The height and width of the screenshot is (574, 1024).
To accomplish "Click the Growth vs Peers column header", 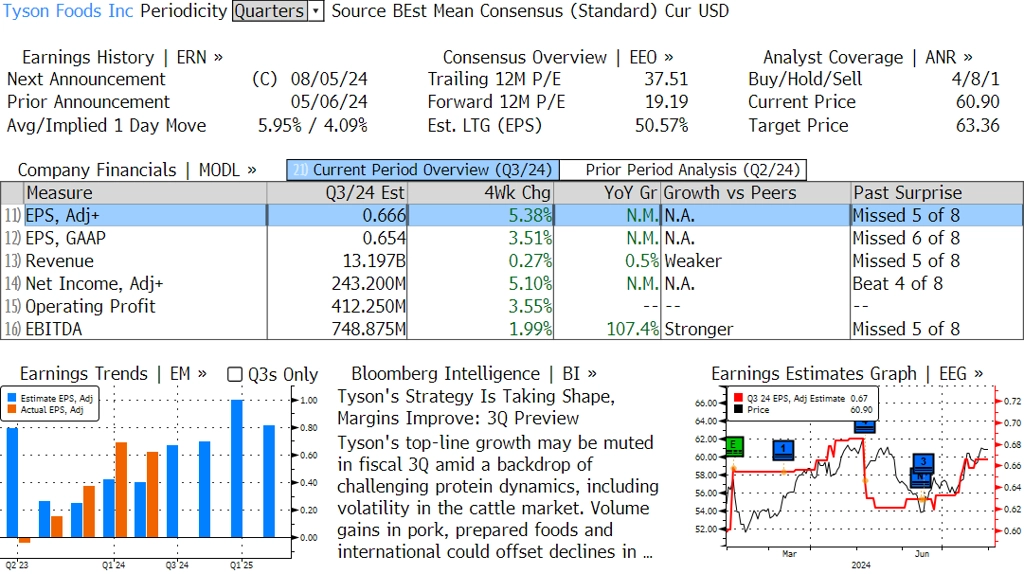I will pyautogui.click(x=756, y=193).
